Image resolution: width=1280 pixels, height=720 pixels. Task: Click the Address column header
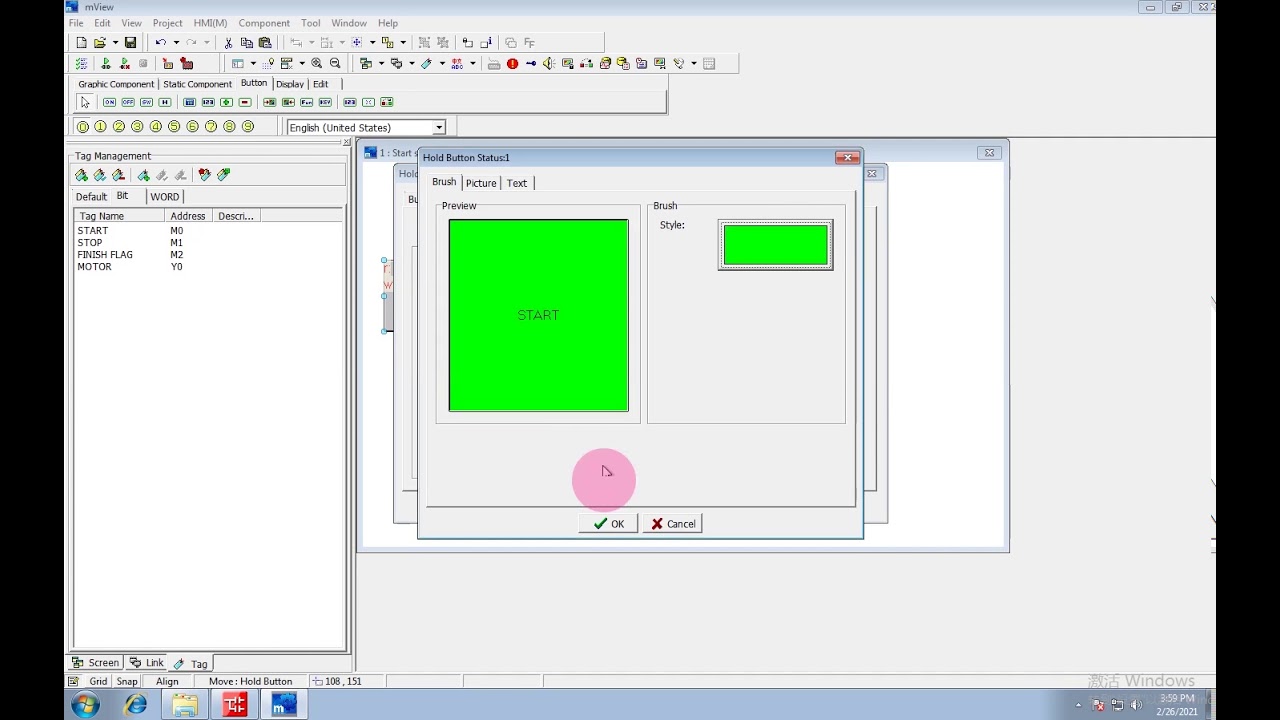(190, 216)
